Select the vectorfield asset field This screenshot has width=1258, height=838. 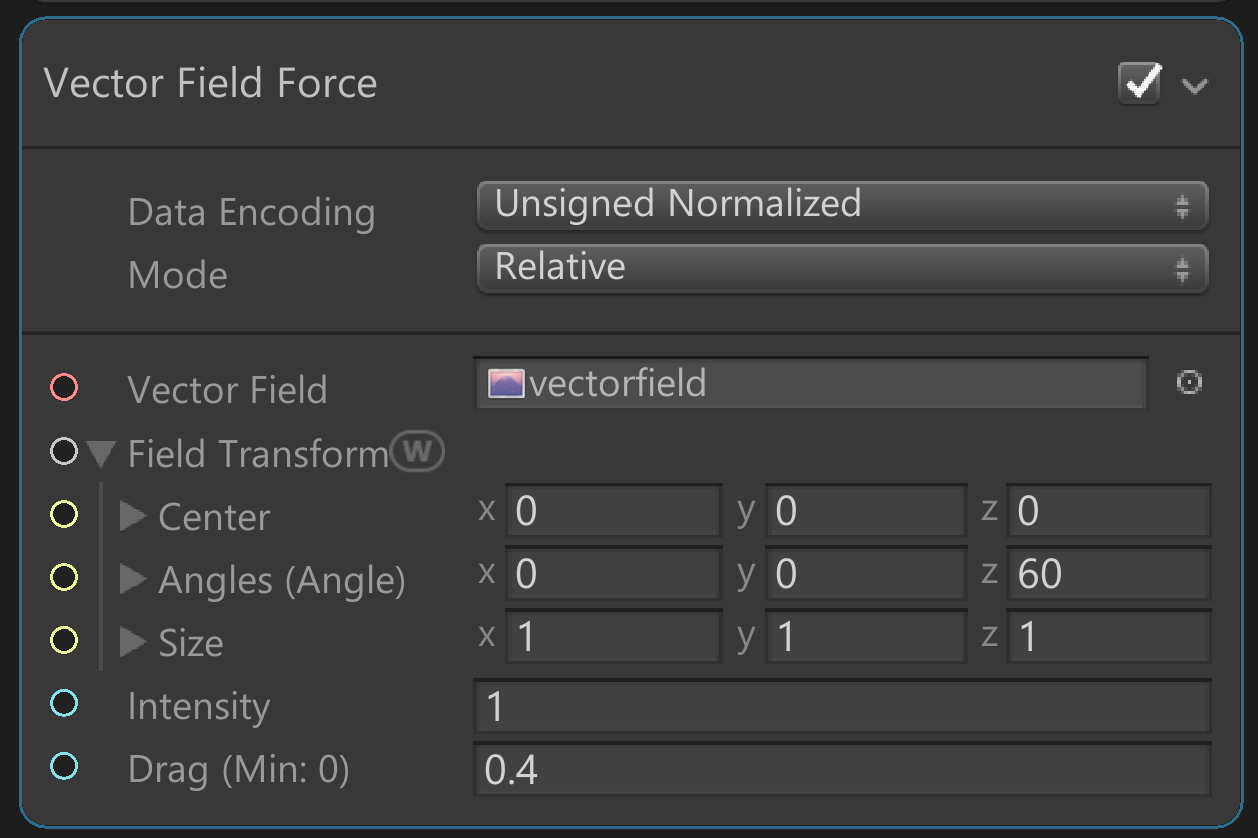coord(810,384)
